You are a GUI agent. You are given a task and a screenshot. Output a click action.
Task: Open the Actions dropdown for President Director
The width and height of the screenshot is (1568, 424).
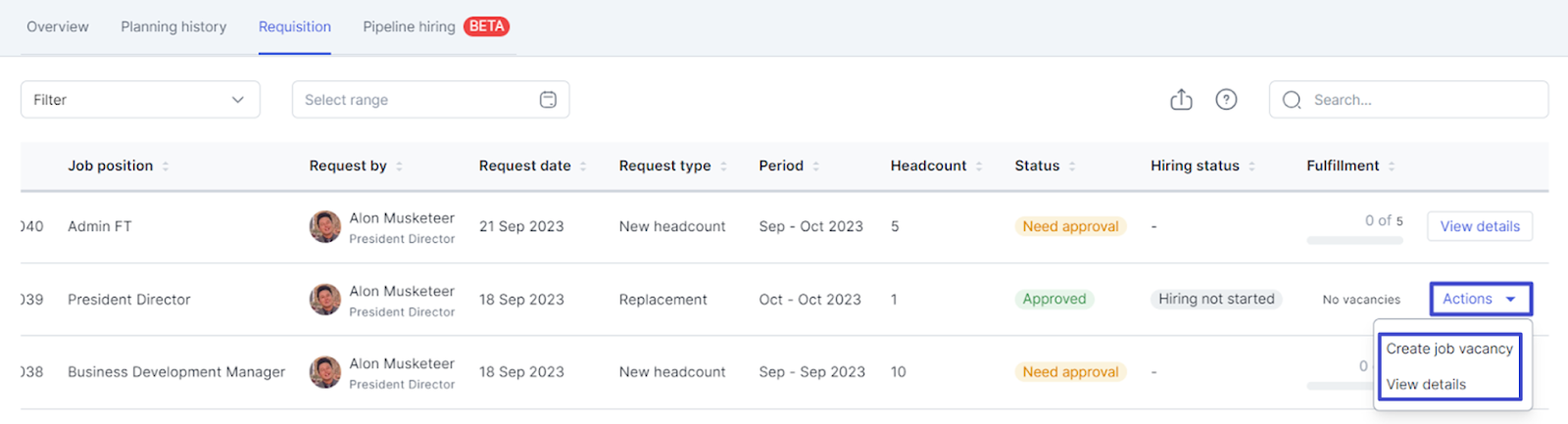coord(1479,300)
